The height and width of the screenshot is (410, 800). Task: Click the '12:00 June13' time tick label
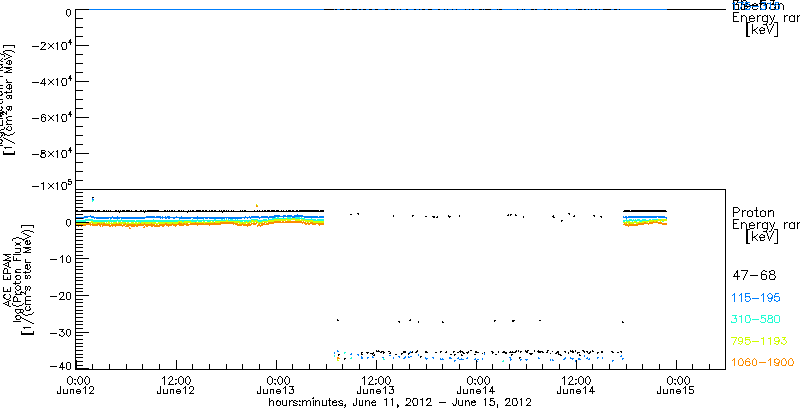click(x=376, y=384)
